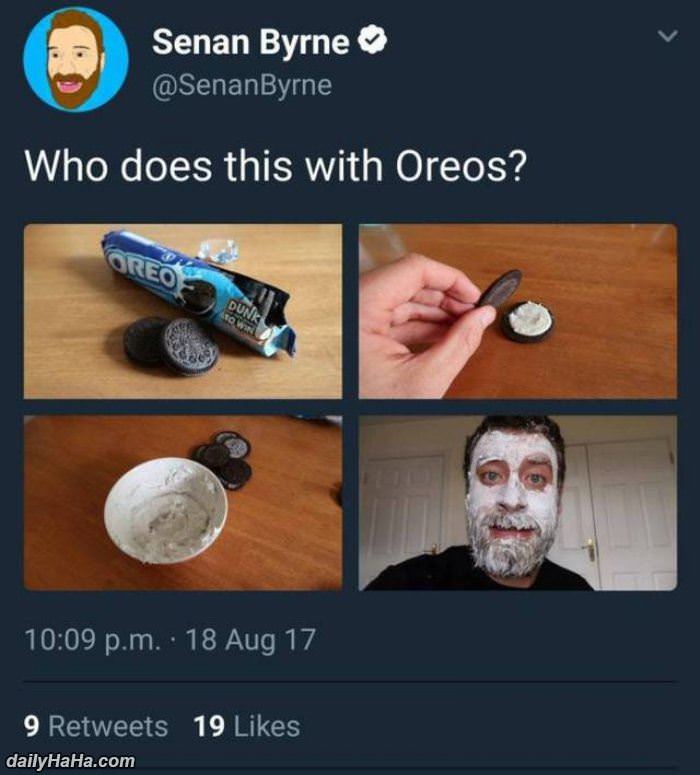Click the cream-topped Oreo half on table
This screenshot has height=775, width=700.
[528, 321]
